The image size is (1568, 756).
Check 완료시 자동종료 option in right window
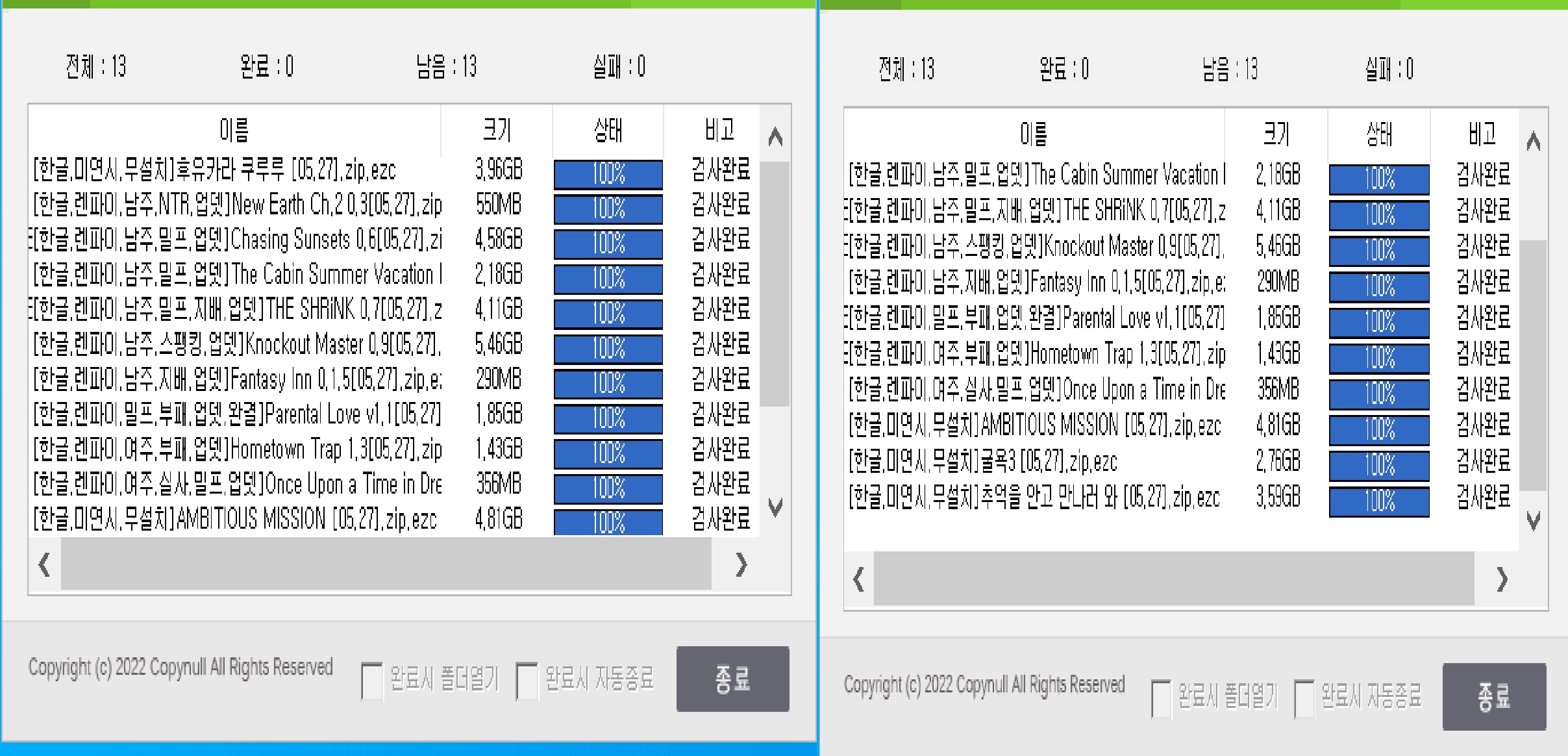pyautogui.click(x=1304, y=698)
